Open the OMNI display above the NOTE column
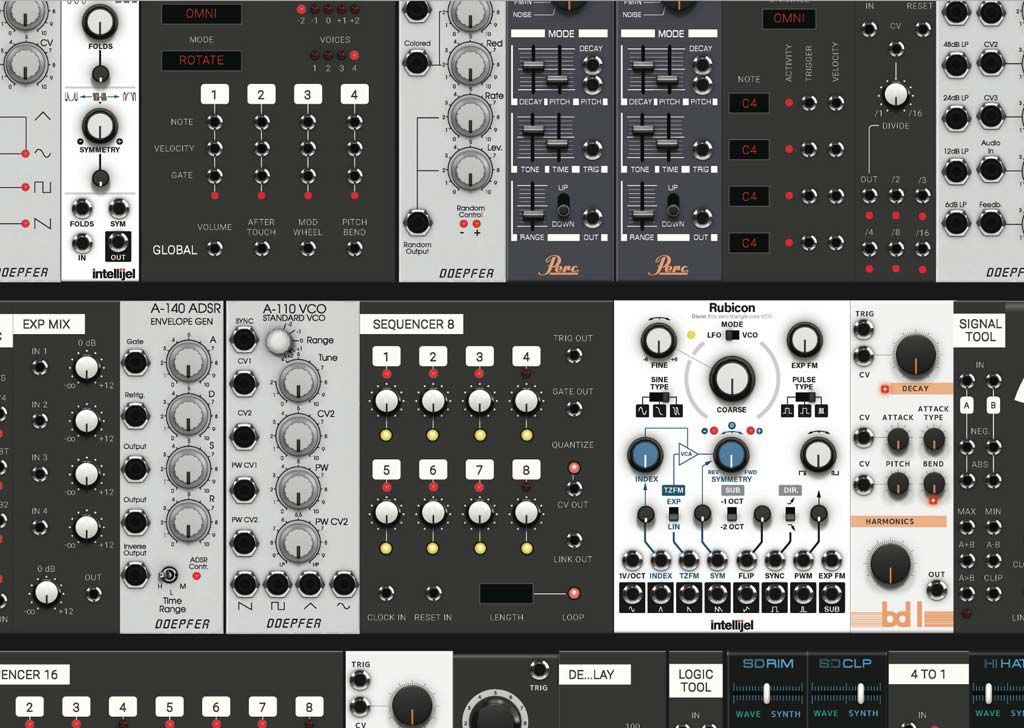Screen dimensions: 1024x728 pyautogui.click(x=789, y=18)
